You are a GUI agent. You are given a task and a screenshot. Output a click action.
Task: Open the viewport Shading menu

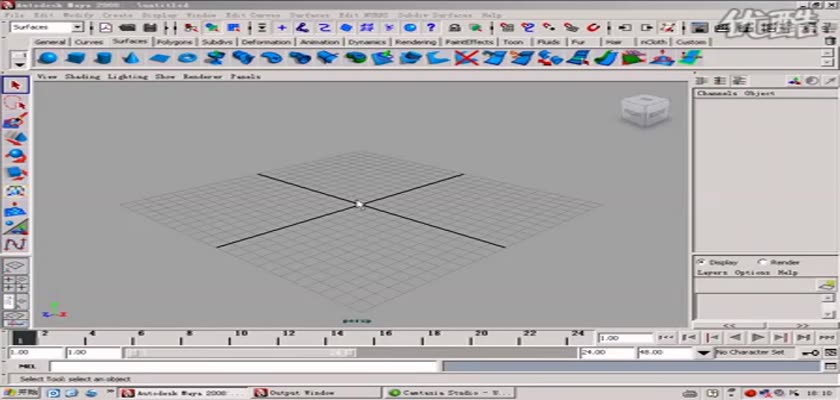[82, 77]
